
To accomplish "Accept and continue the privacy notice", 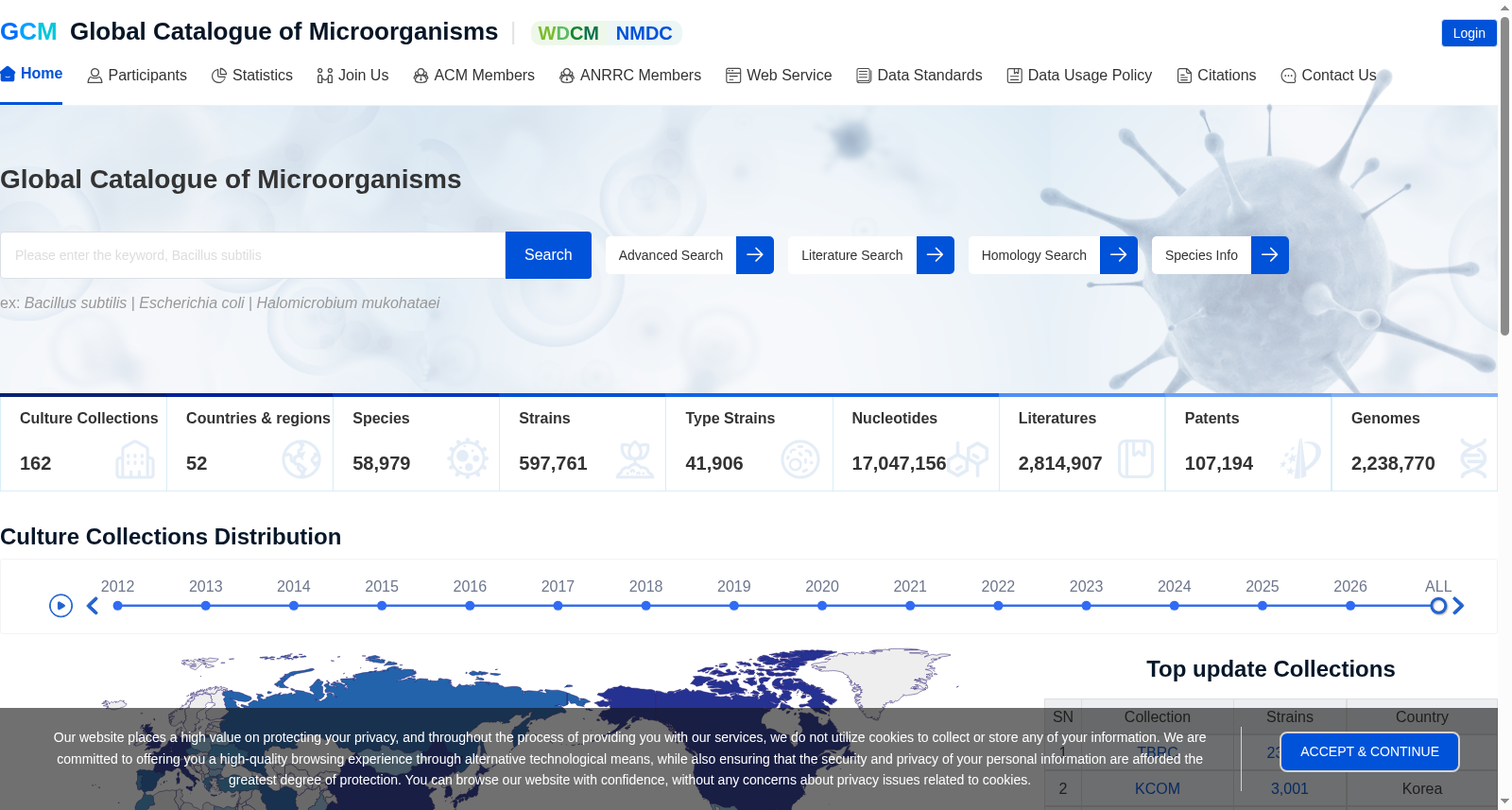I will point(1369,752).
